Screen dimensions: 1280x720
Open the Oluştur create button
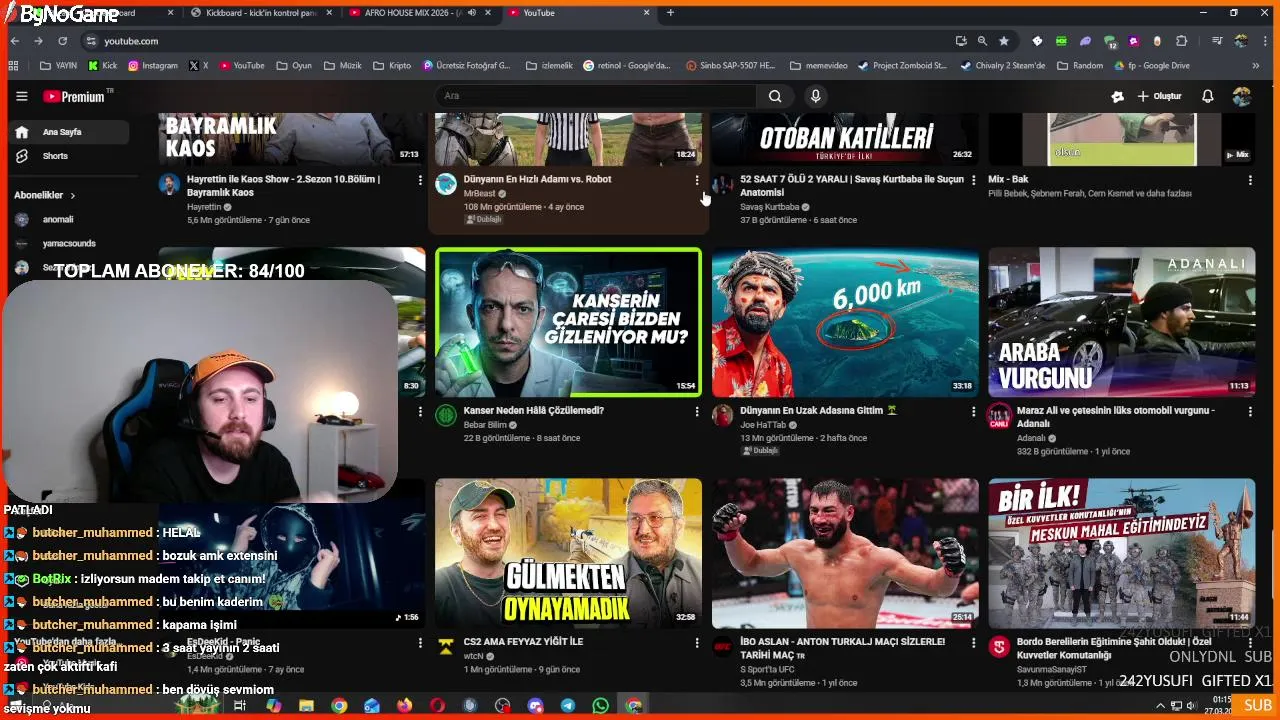coord(1159,96)
